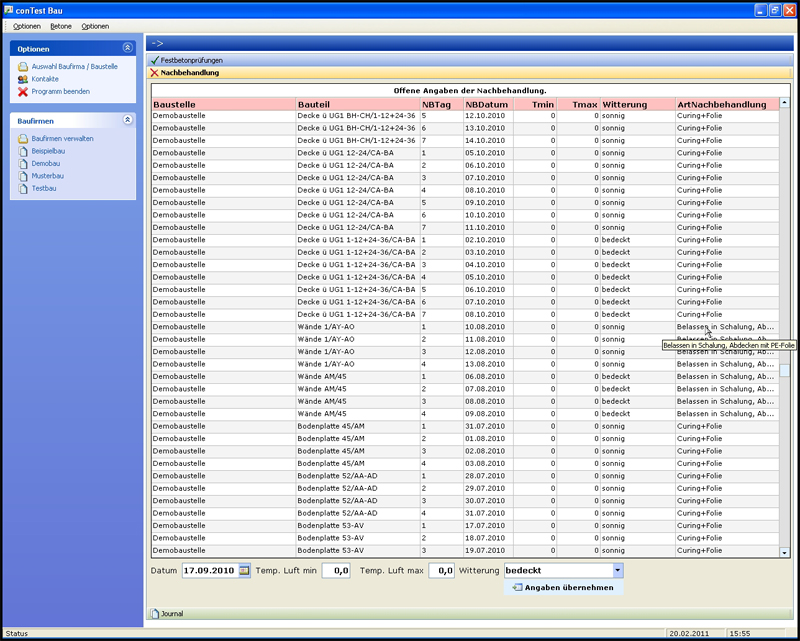This screenshot has width=800, height=641.
Task: Sort by the Bauteil column header
Action: click(358, 105)
